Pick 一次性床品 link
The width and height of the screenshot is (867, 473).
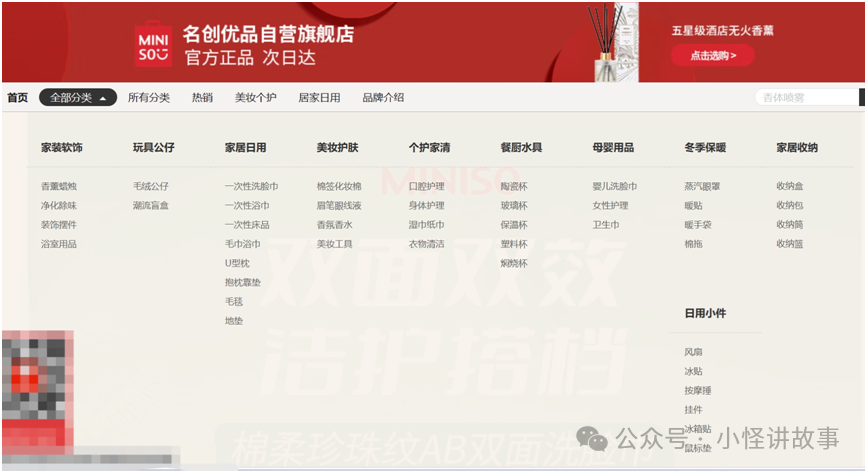pyautogui.click(x=247, y=225)
